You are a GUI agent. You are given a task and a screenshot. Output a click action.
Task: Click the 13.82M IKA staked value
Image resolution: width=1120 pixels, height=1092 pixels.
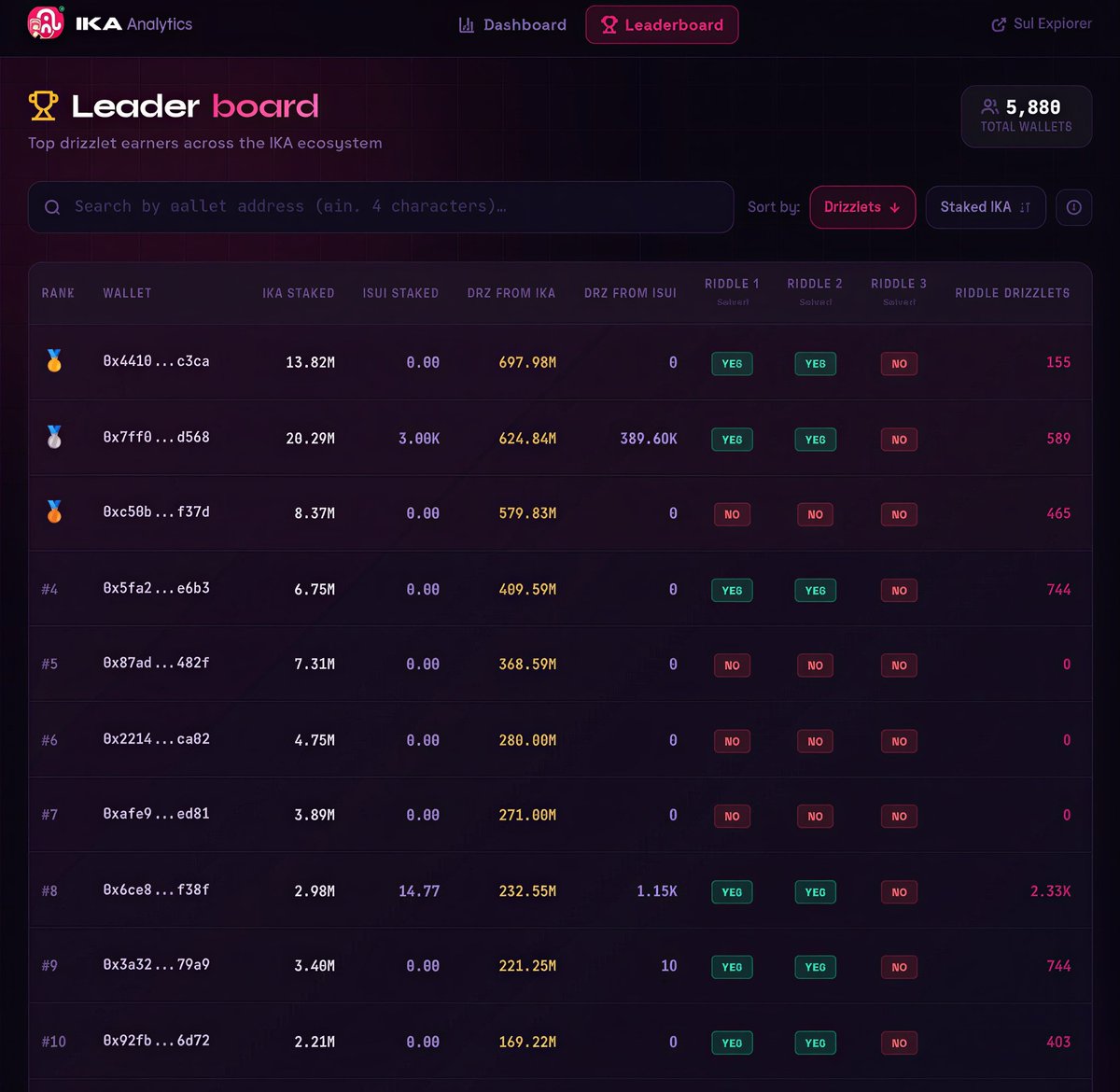[x=310, y=362]
